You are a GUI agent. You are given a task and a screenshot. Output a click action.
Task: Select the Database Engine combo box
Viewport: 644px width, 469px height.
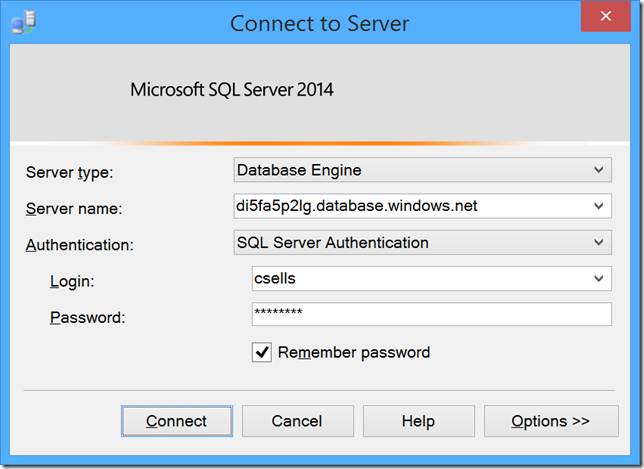423,170
